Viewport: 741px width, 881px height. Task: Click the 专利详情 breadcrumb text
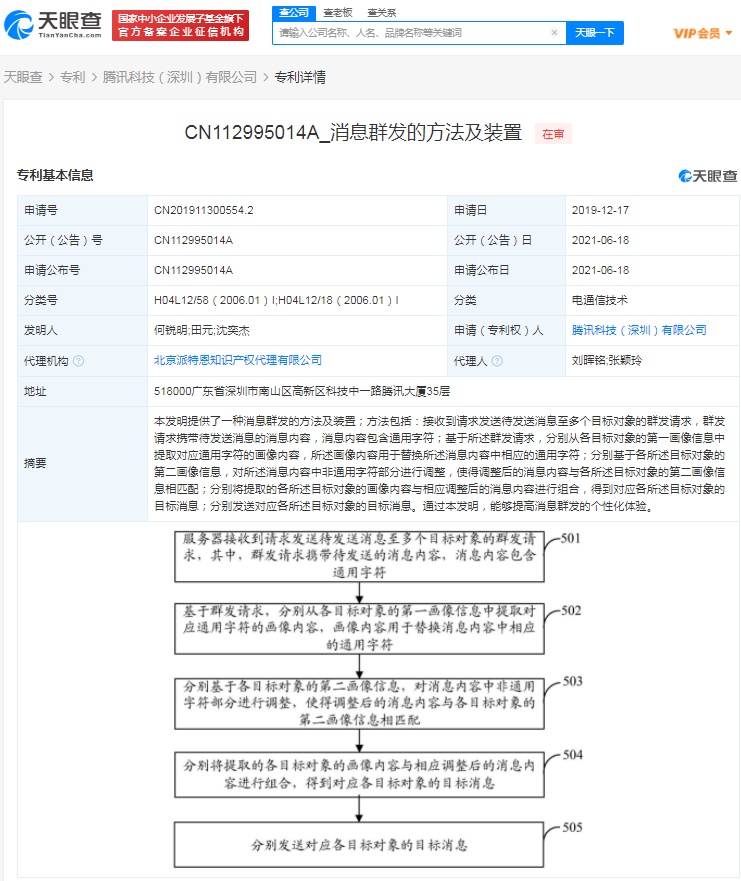click(x=300, y=77)
